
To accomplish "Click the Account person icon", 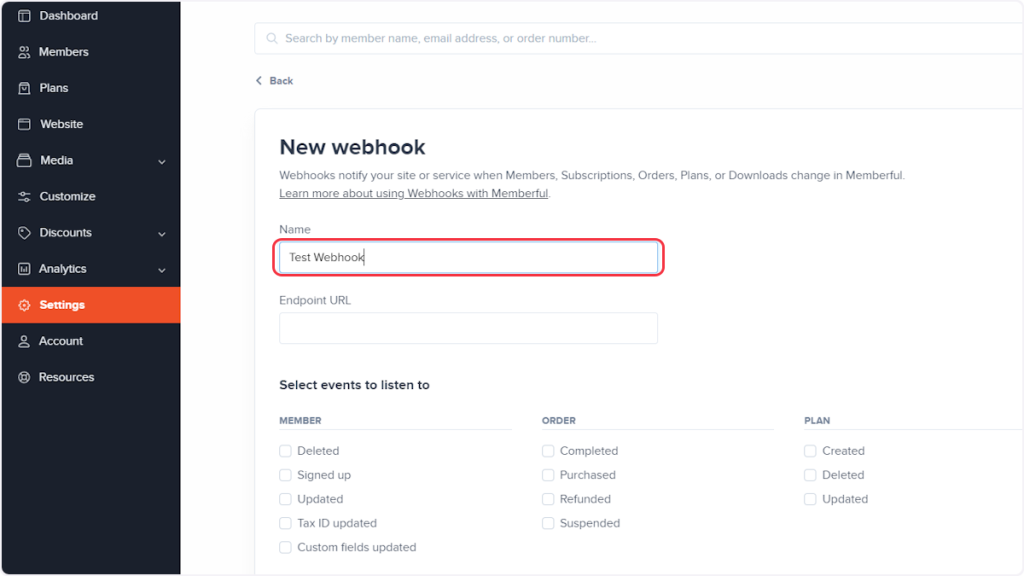I will [x=25, y=341].
